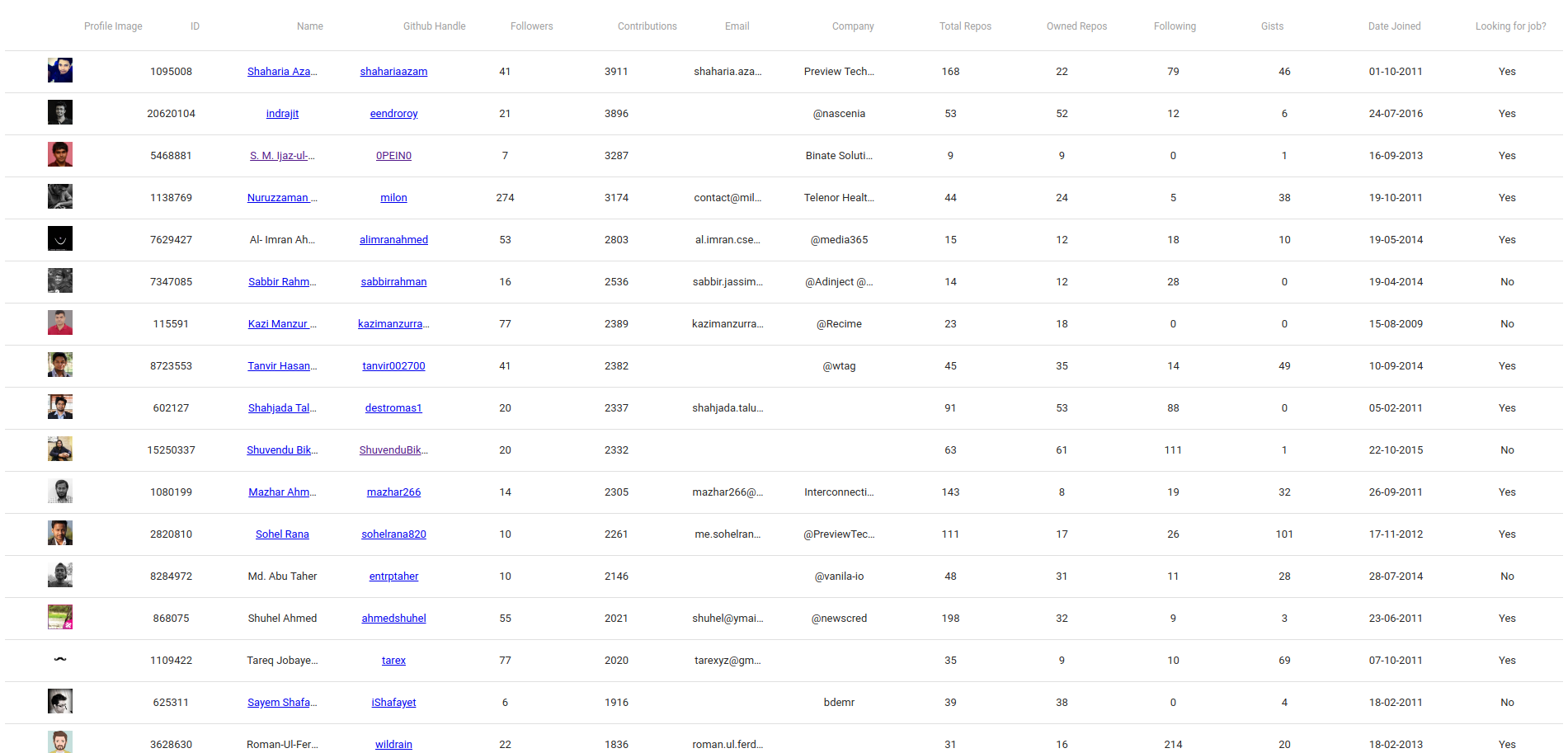Click the Date Joined column header

(x=1394, y=26)
